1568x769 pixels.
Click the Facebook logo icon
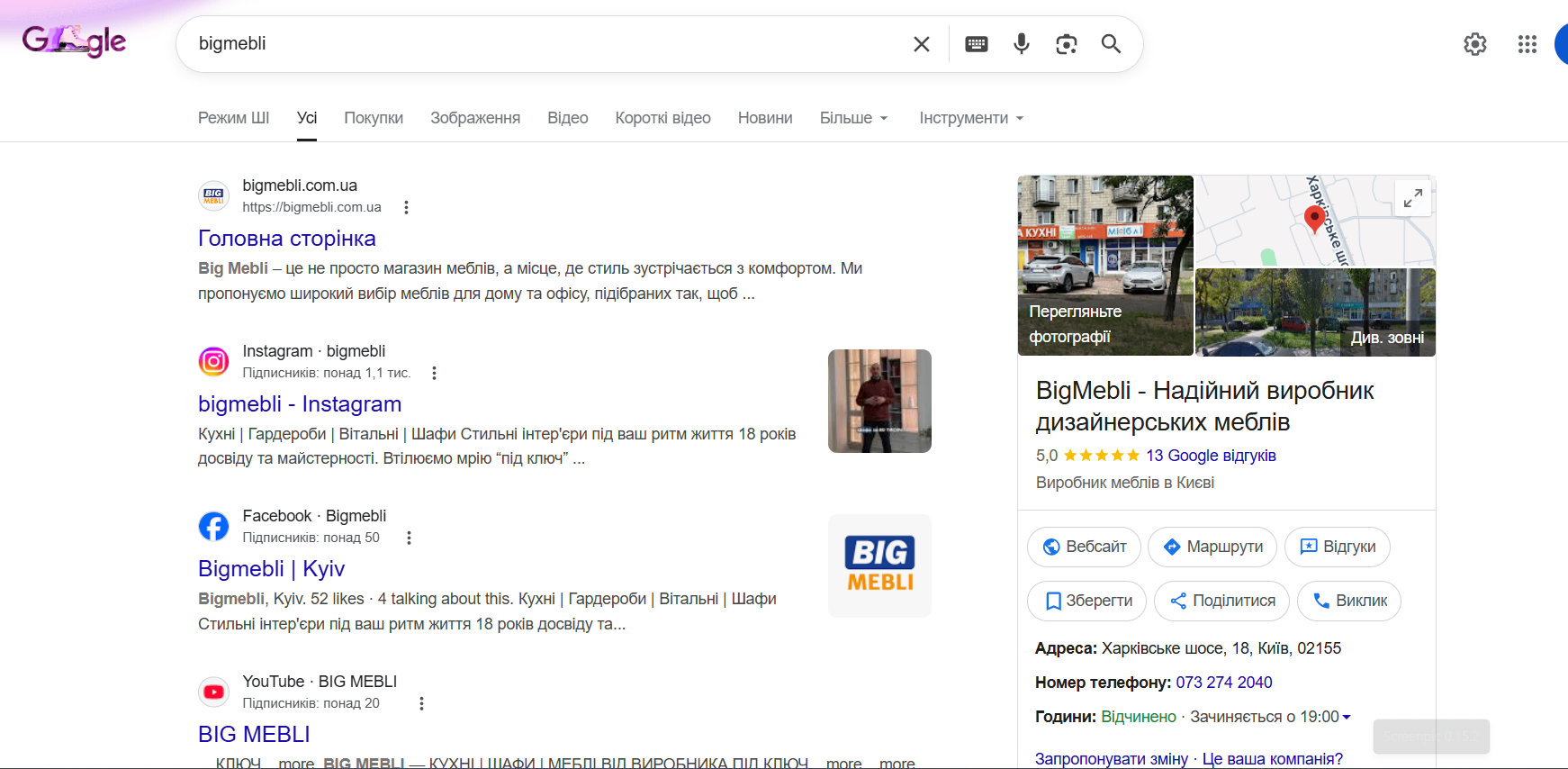pos(213,526)
